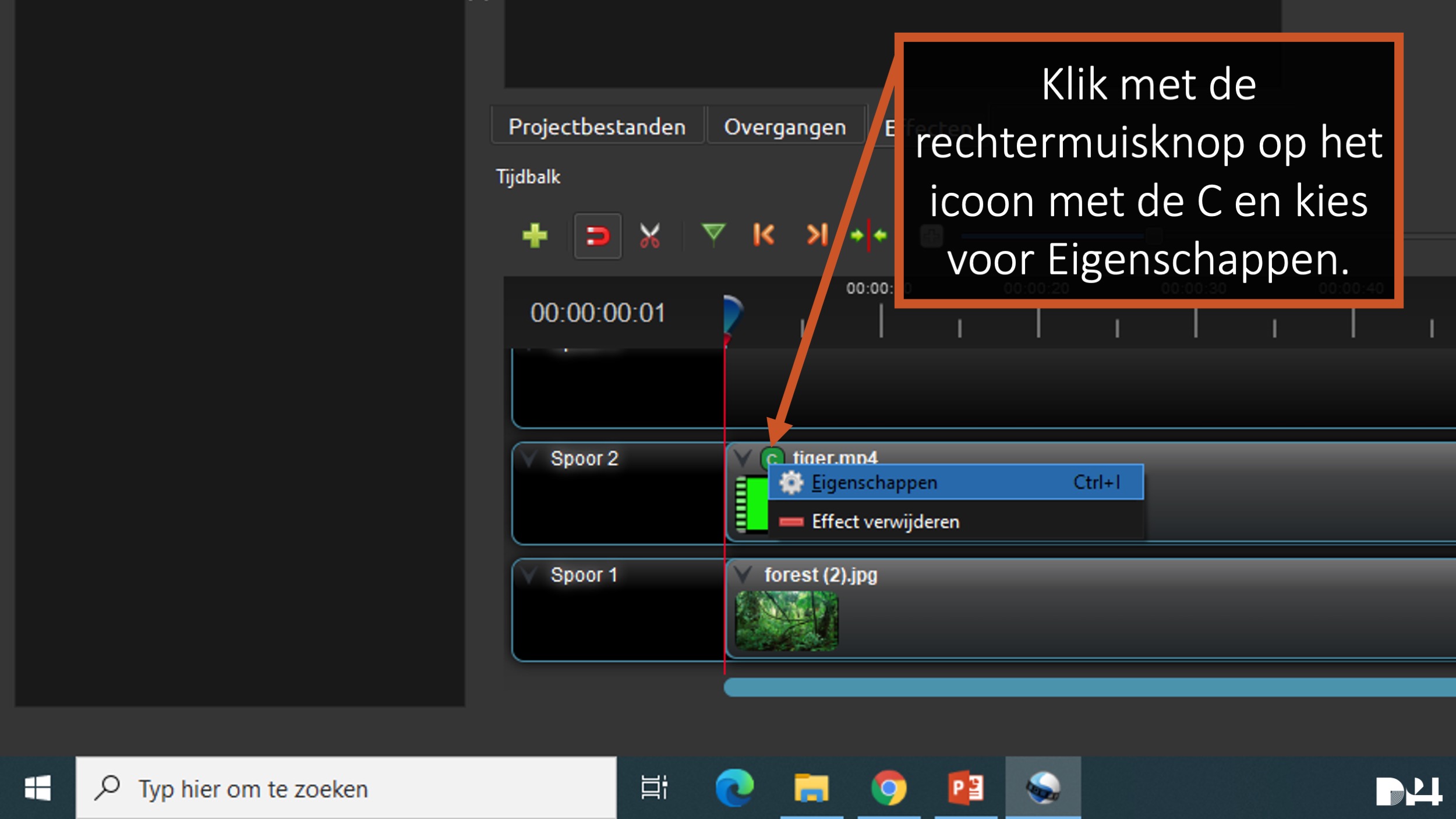The width and height of the screenshot is (1456, 819).
Task: Open Google Chrome from the taskbar
Action: tap(888, 789)
